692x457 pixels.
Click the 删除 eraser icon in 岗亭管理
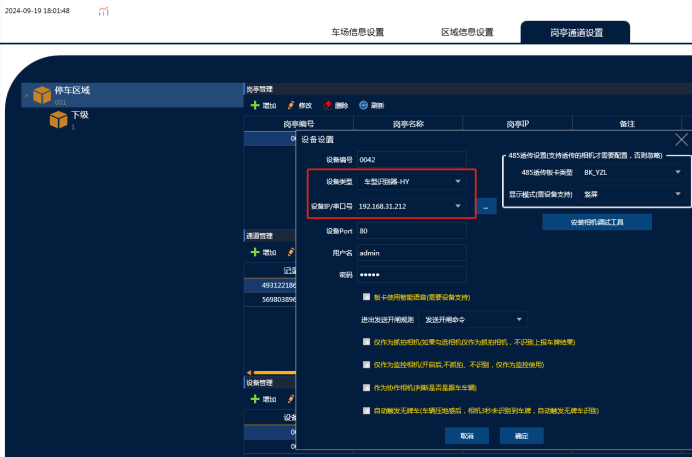[327, 105]
